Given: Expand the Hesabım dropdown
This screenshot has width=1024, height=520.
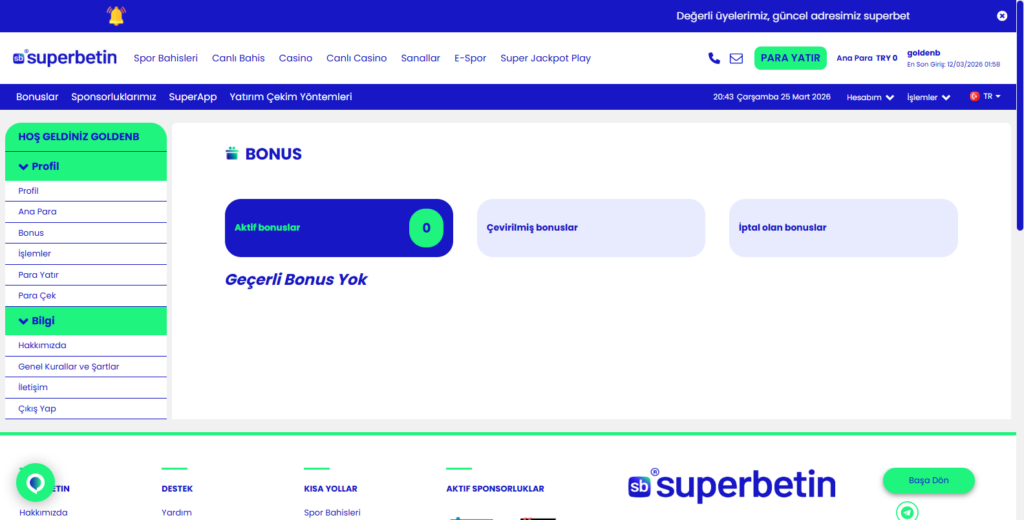Looking at the screenshot, I should [x=870, y=97].
